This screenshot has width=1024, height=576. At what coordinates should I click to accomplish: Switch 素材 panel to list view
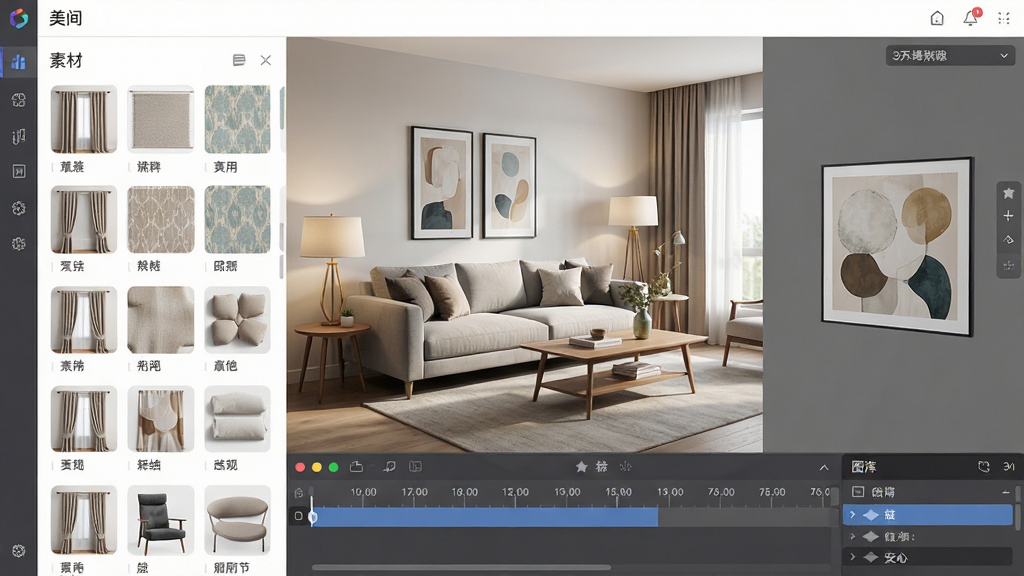click(239, 60)
